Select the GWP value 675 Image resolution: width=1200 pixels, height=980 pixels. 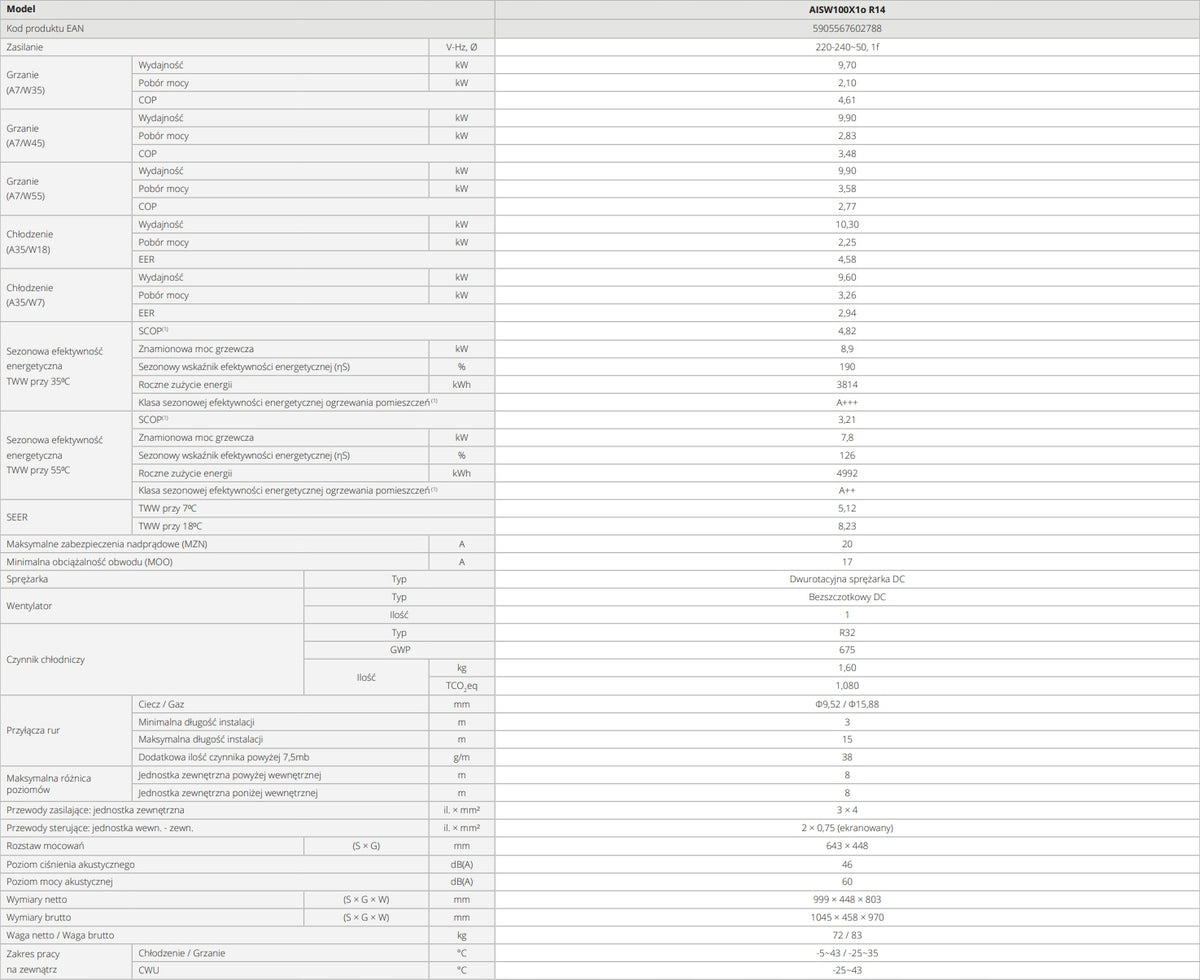847,650
